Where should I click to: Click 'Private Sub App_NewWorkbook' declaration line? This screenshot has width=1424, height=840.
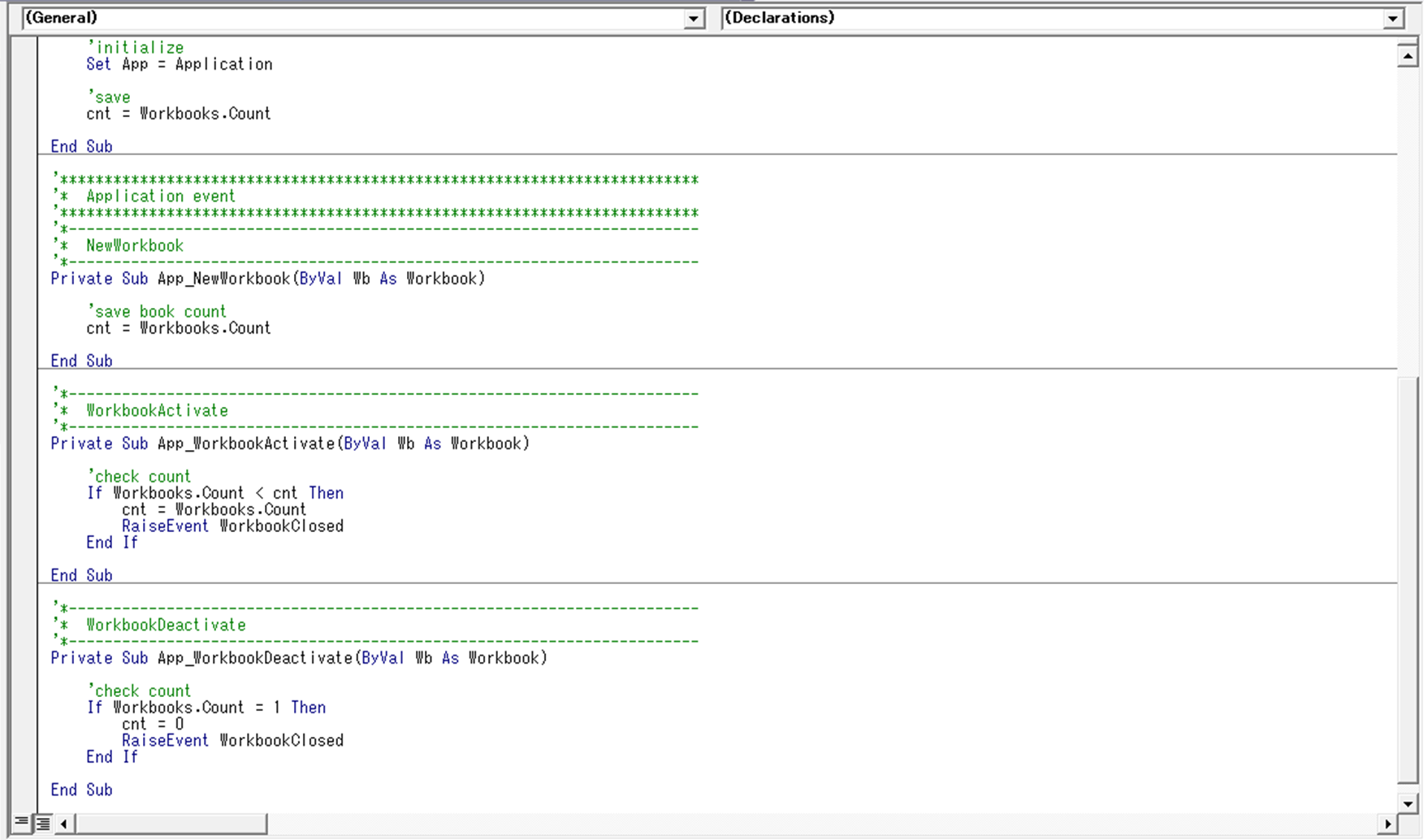[x=268, y=279]
